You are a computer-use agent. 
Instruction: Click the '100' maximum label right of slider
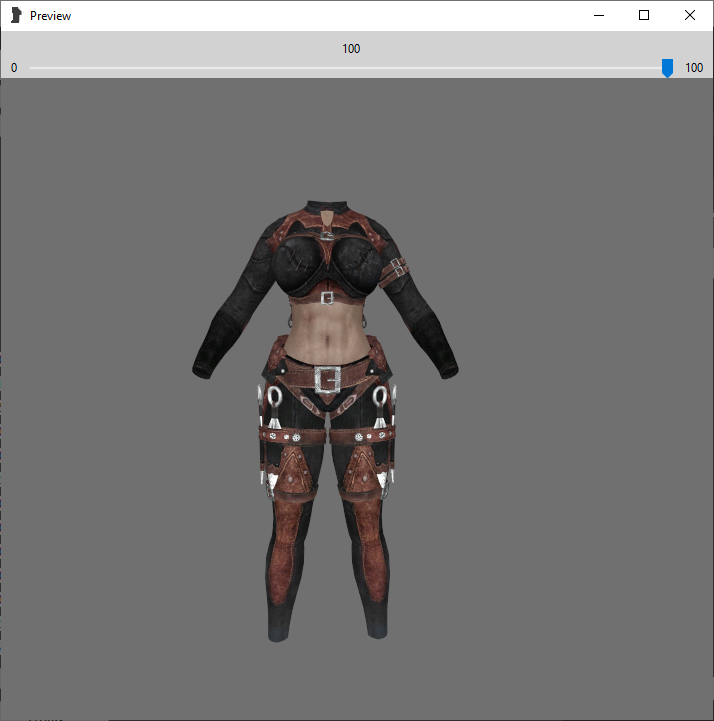pyautogui.click(x=694, y=68)
